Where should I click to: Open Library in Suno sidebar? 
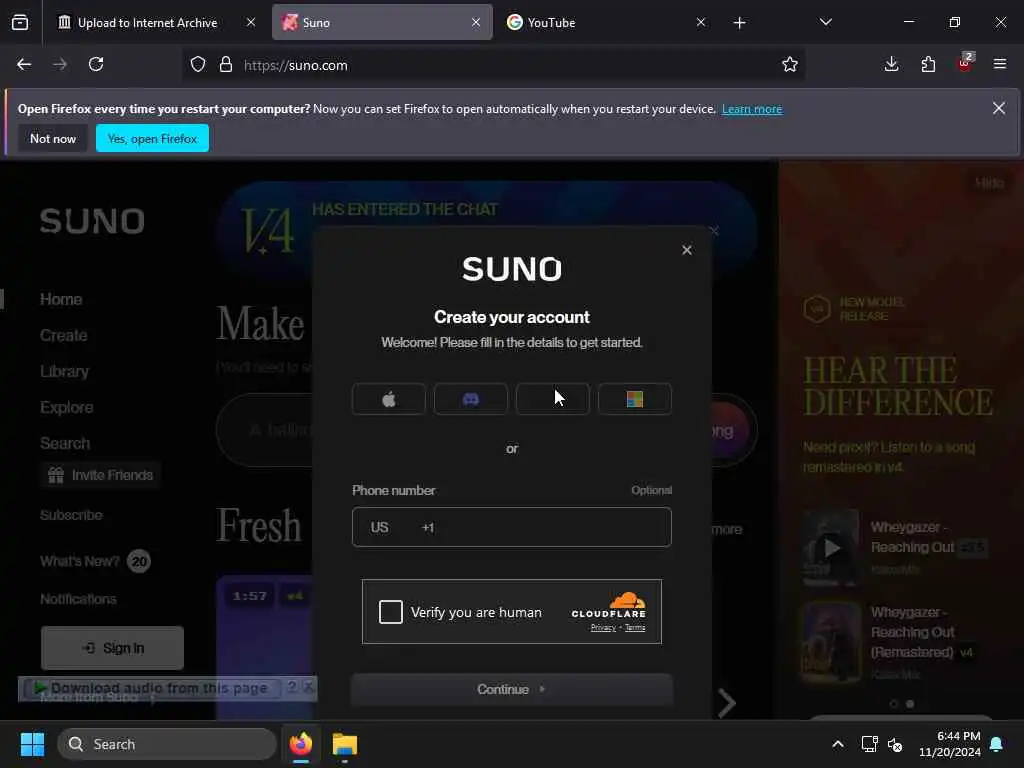point(64,371)
